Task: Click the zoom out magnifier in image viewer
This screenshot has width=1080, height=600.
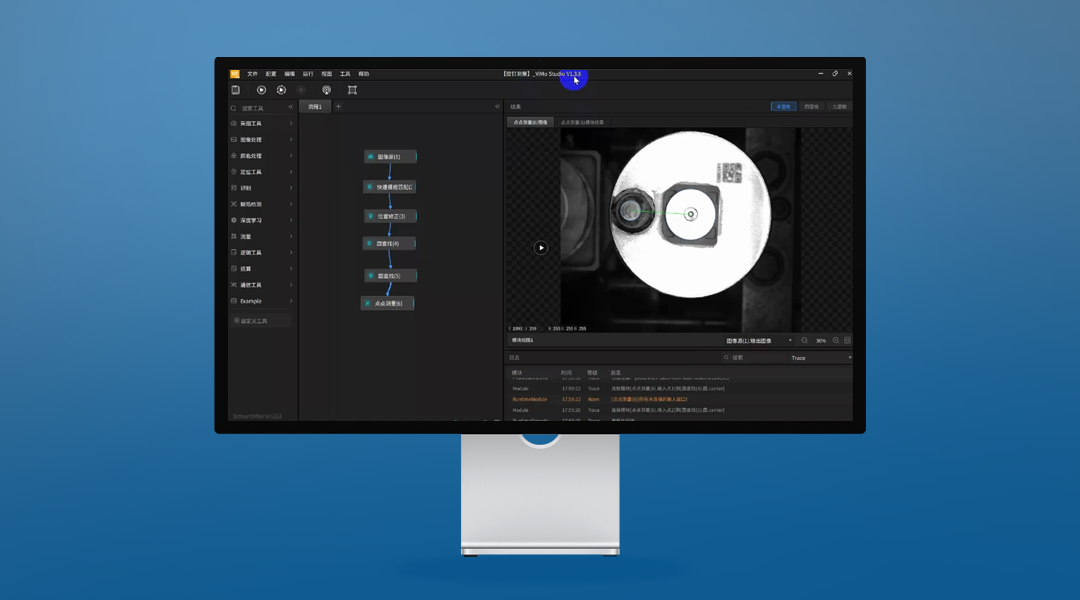Action: click(804, 340)
